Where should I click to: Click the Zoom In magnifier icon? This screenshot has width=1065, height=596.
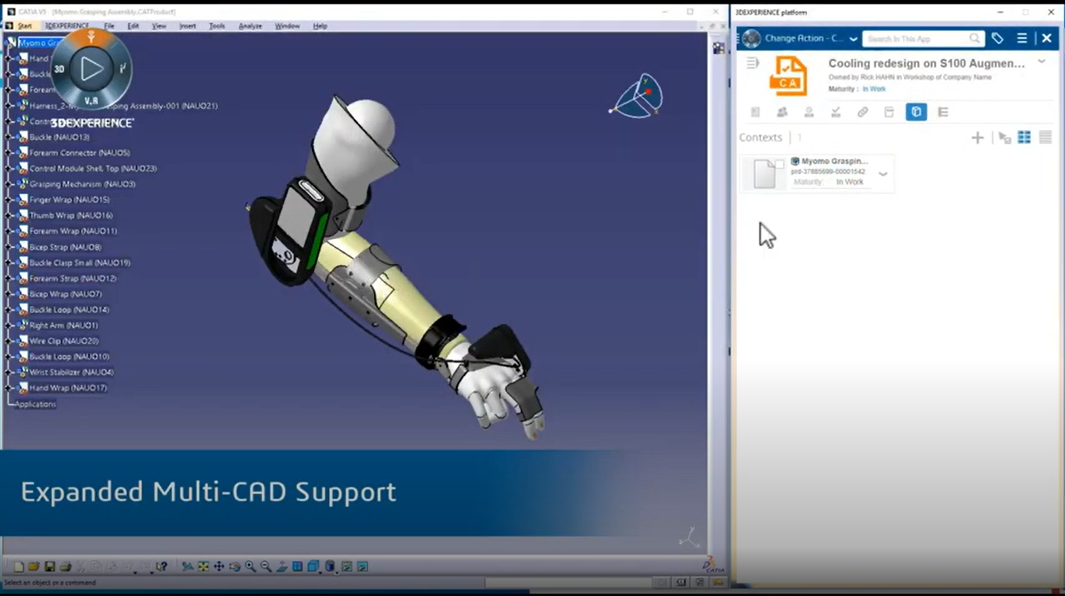click(251, 566)
